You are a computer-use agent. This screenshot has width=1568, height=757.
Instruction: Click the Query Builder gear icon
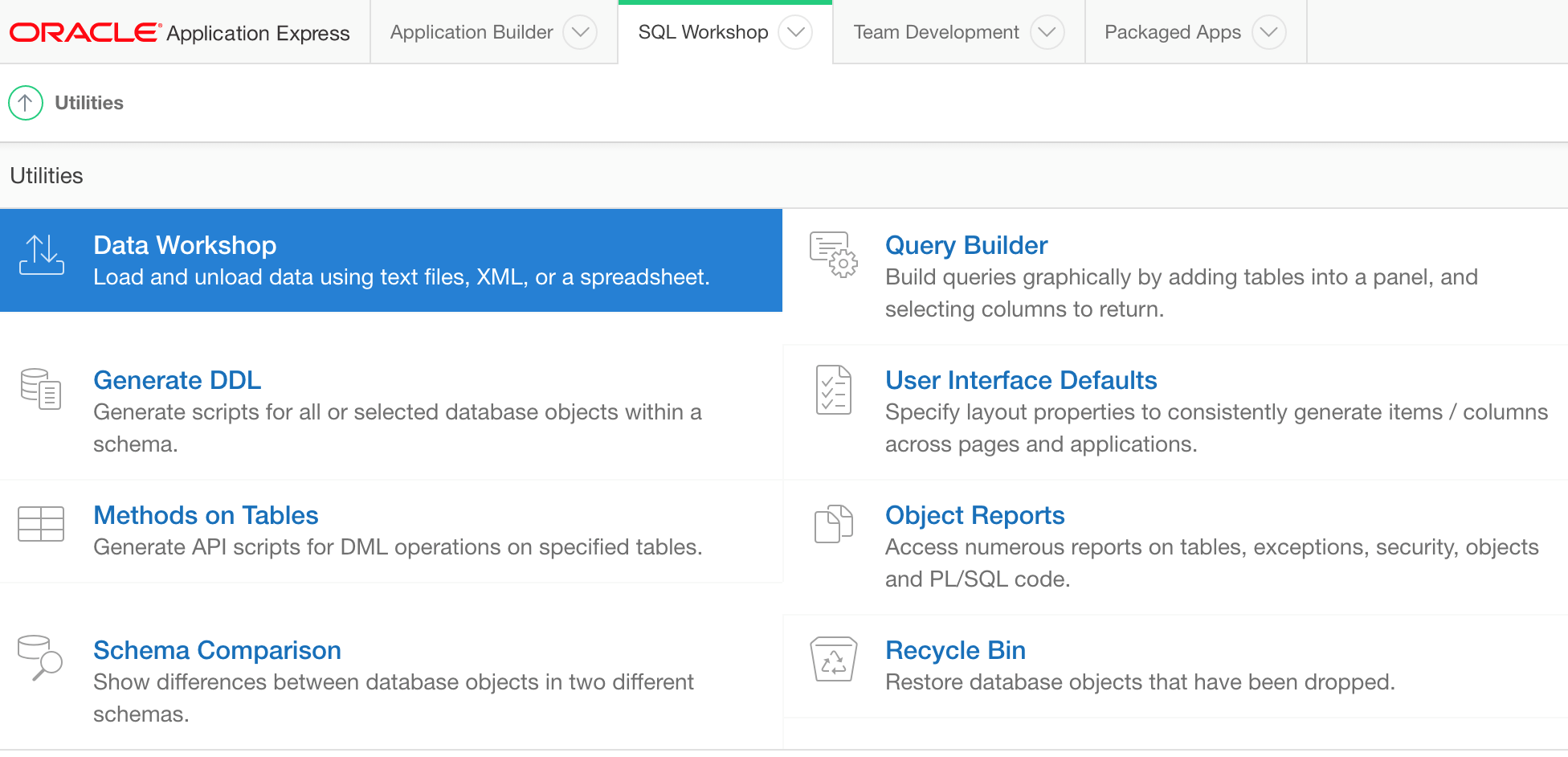(x=834, y=255)
